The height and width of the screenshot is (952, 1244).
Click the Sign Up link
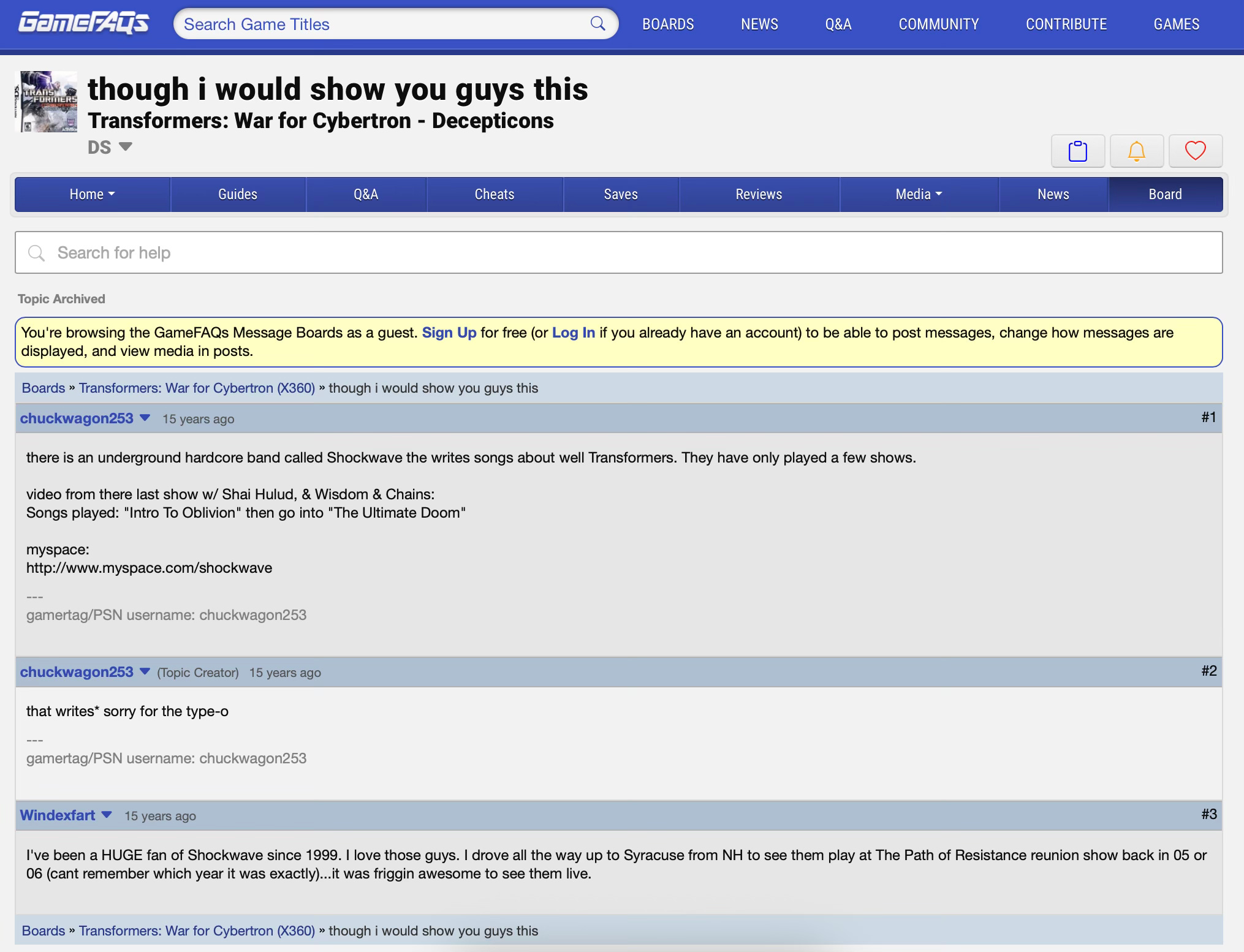pyautogui.click(x=449, y=333)
